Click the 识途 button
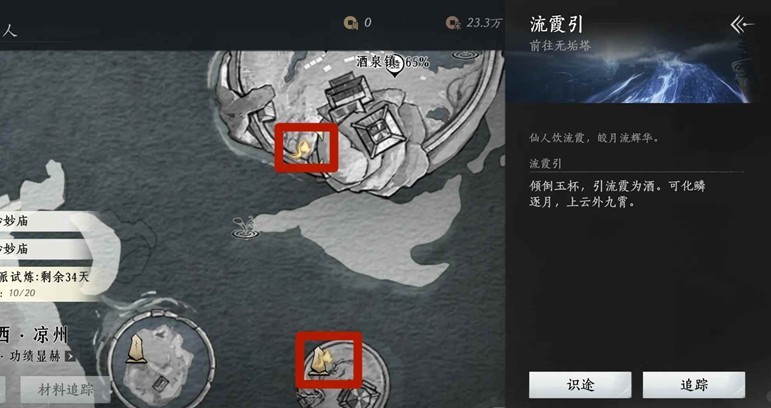Screen dimensions: 771x408 tap(580, 385)
